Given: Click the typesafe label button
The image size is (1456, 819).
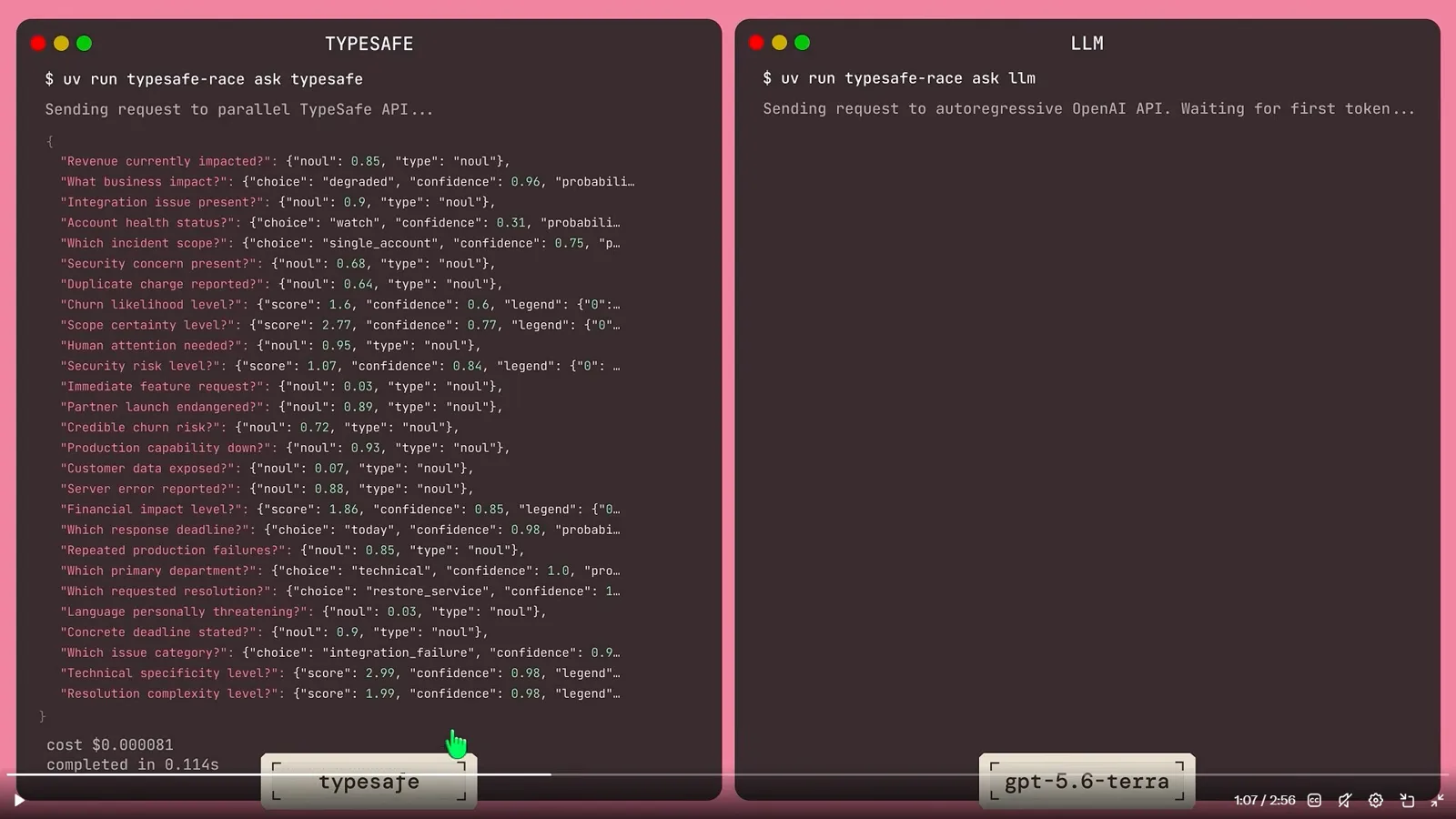Looking at the screenshot, I should 369,782.
